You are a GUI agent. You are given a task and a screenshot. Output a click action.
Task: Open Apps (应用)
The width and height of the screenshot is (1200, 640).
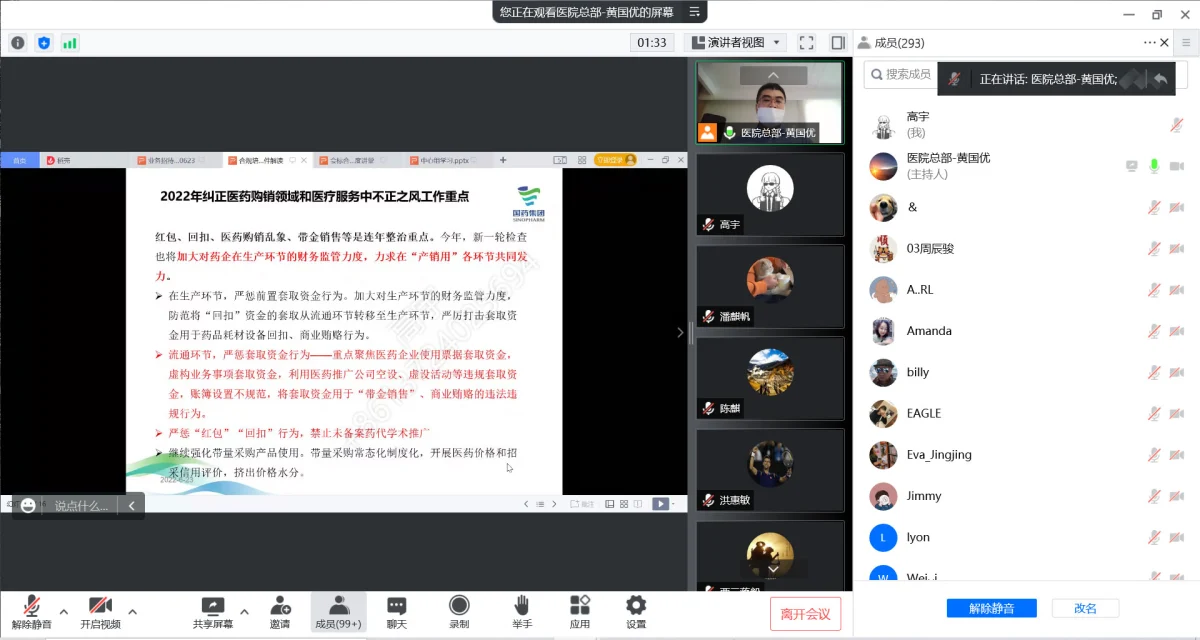click(580, 611)
